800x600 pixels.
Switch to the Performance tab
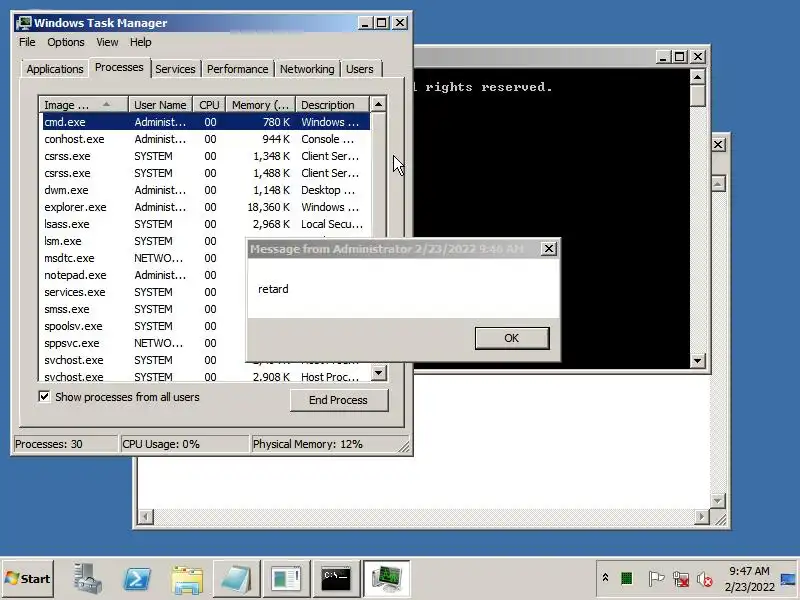coord(237,69)
